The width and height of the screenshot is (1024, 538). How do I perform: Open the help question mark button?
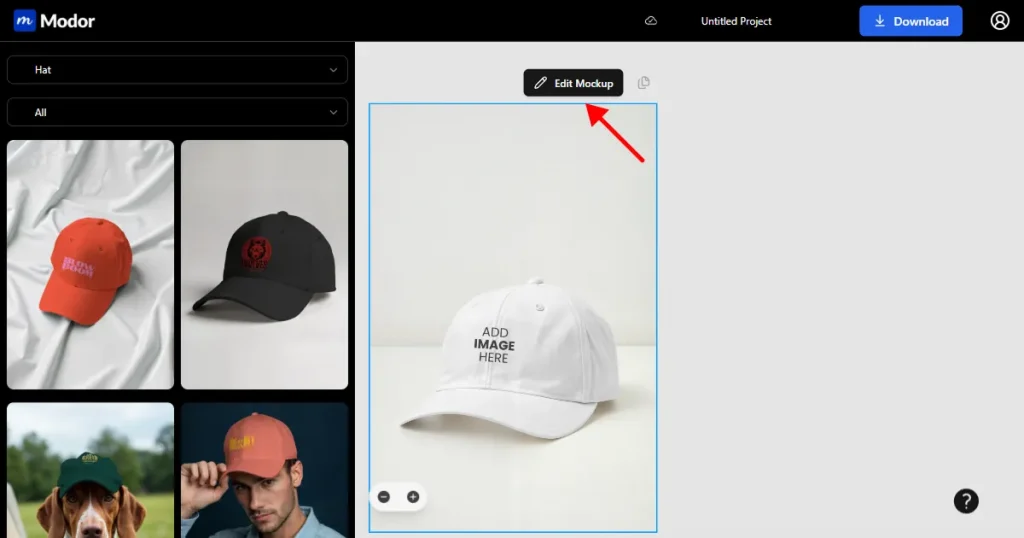[966, 501]
